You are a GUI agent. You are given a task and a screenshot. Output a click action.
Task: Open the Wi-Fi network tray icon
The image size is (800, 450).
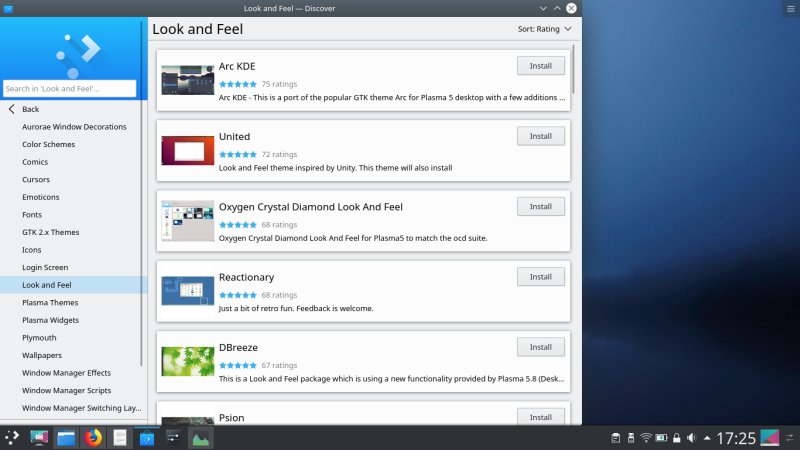point(646,438)
